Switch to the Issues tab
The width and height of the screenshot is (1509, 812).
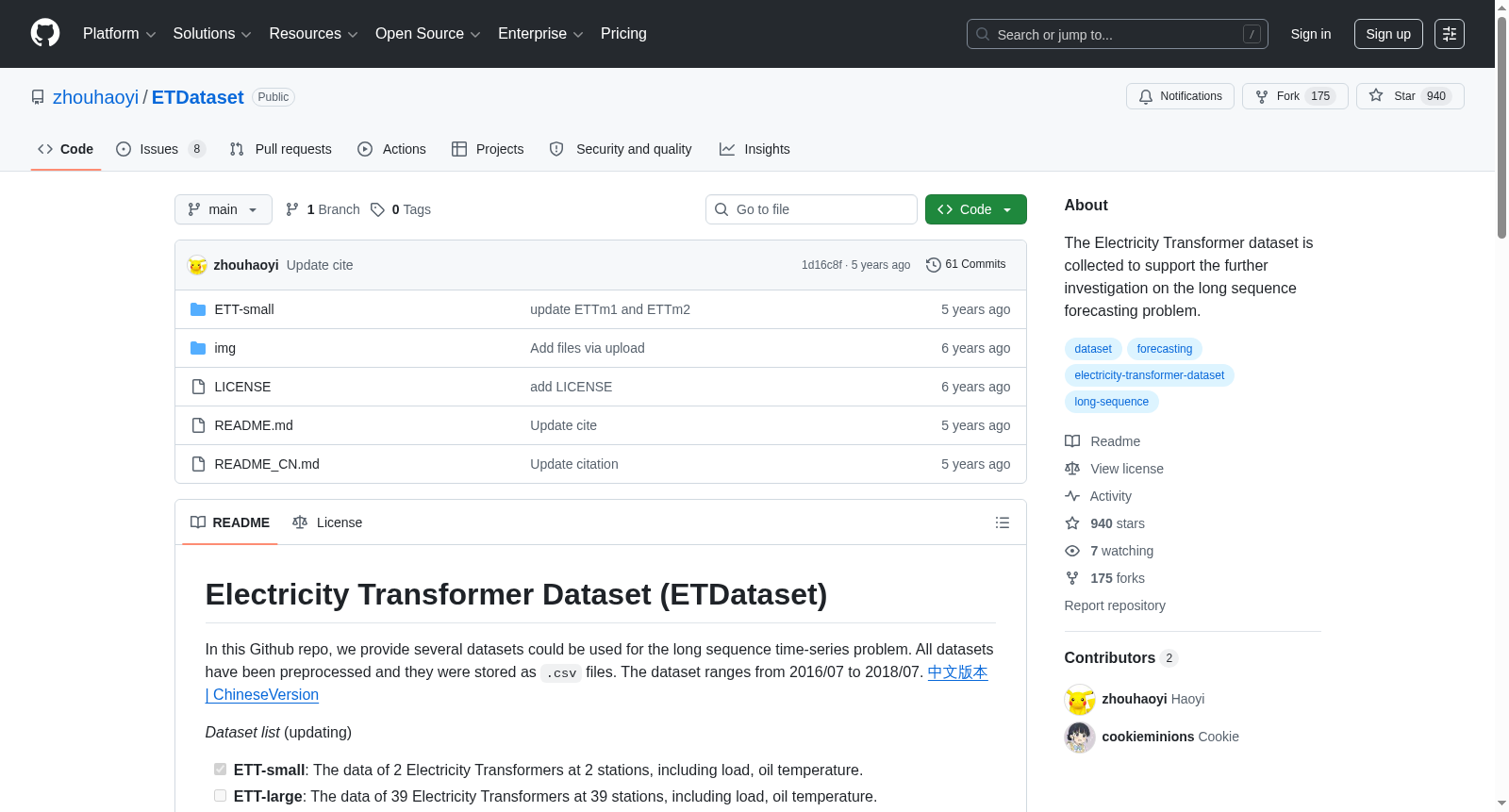click(160, 149)
